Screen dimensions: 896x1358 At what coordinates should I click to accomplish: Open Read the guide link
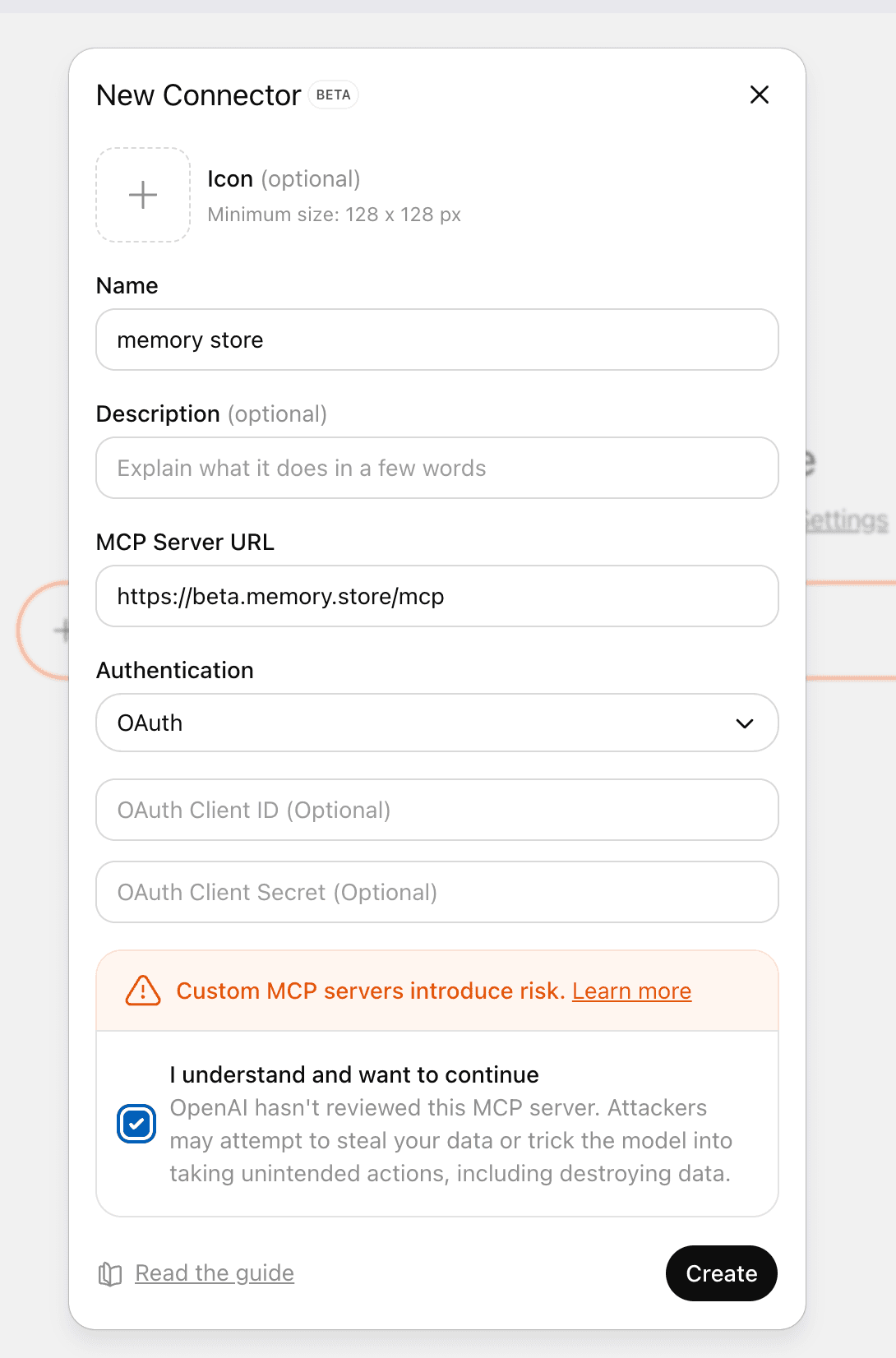click(x=215, y=1273)
